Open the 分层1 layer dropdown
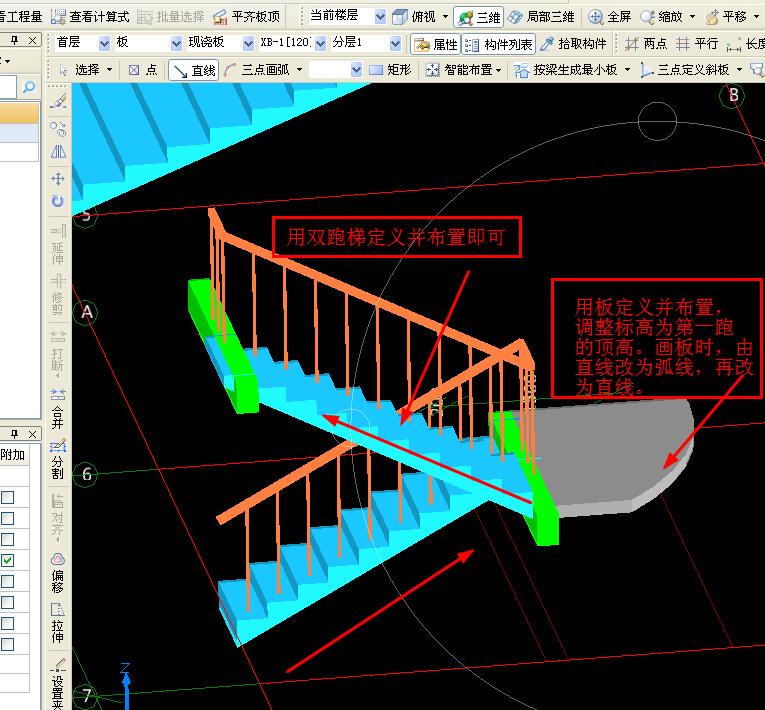This screenshot has height=710, width=765. [396, 44]
